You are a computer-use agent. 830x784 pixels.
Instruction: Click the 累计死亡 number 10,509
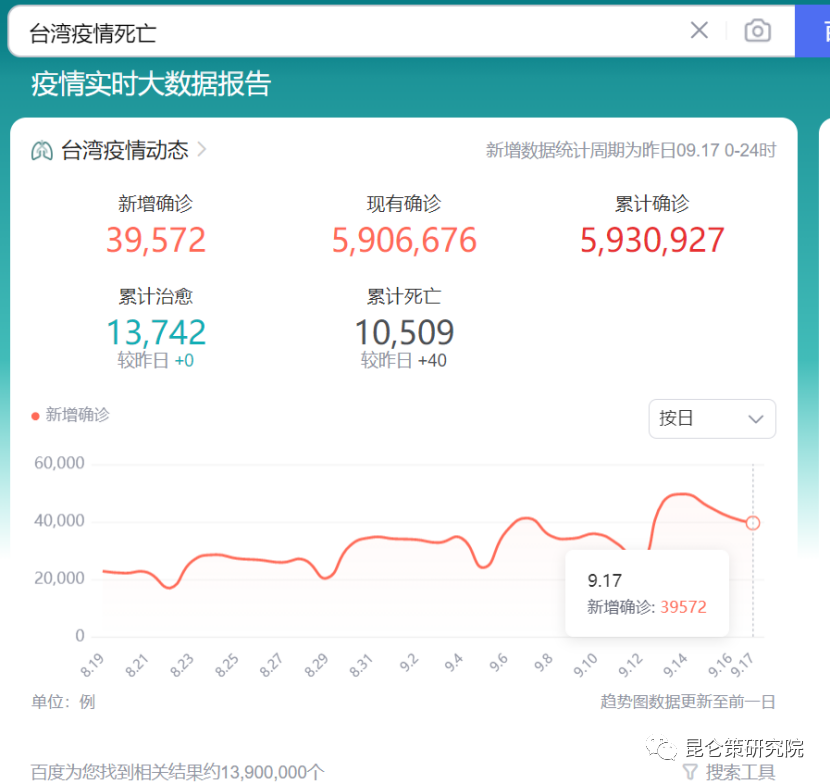(x=404, y=332)
